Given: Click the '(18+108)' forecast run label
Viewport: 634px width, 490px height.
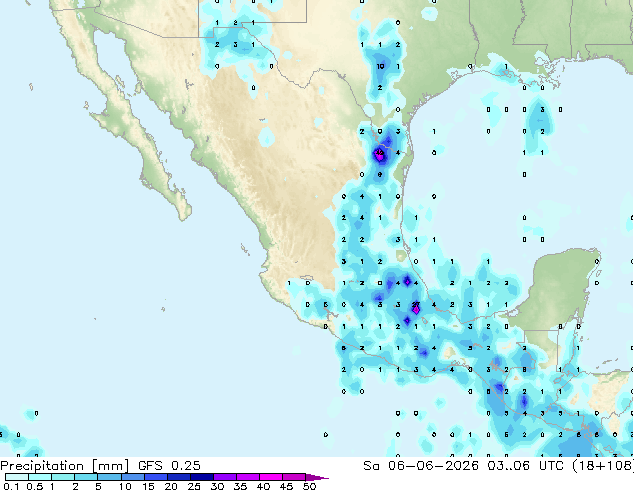Looking at the screenshot, I should click(x=603, y=466).
